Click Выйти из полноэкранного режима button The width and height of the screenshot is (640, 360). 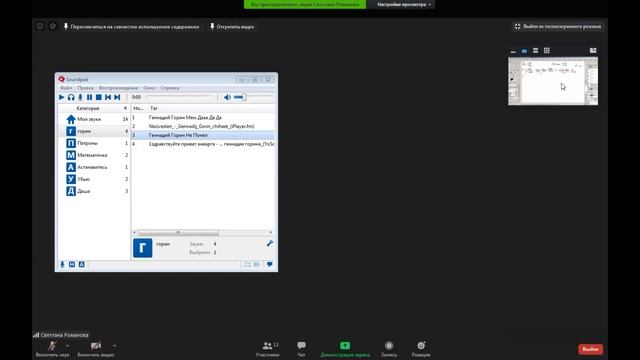click(558, 27)
